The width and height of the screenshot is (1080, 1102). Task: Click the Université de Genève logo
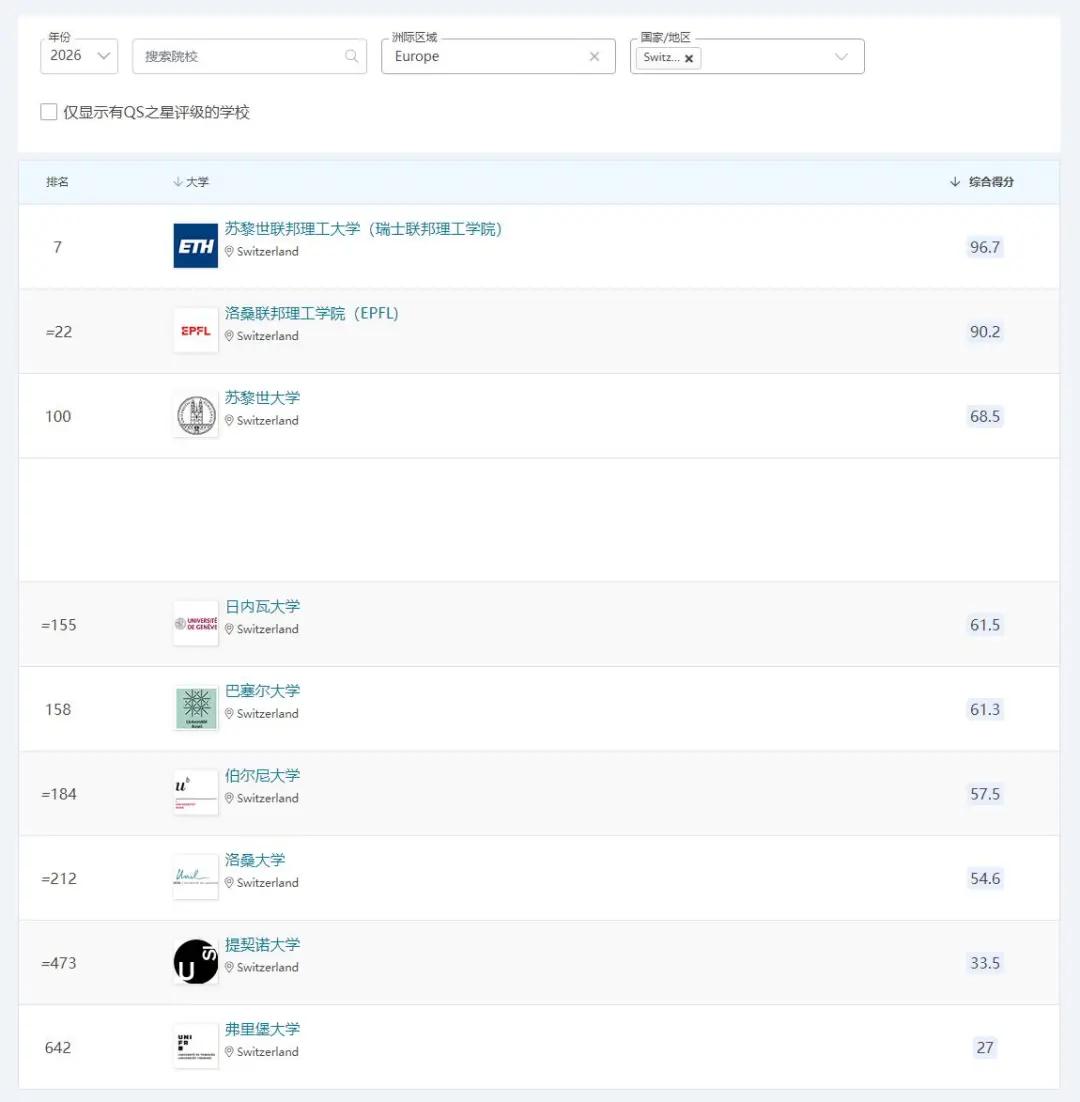point(195,623)
